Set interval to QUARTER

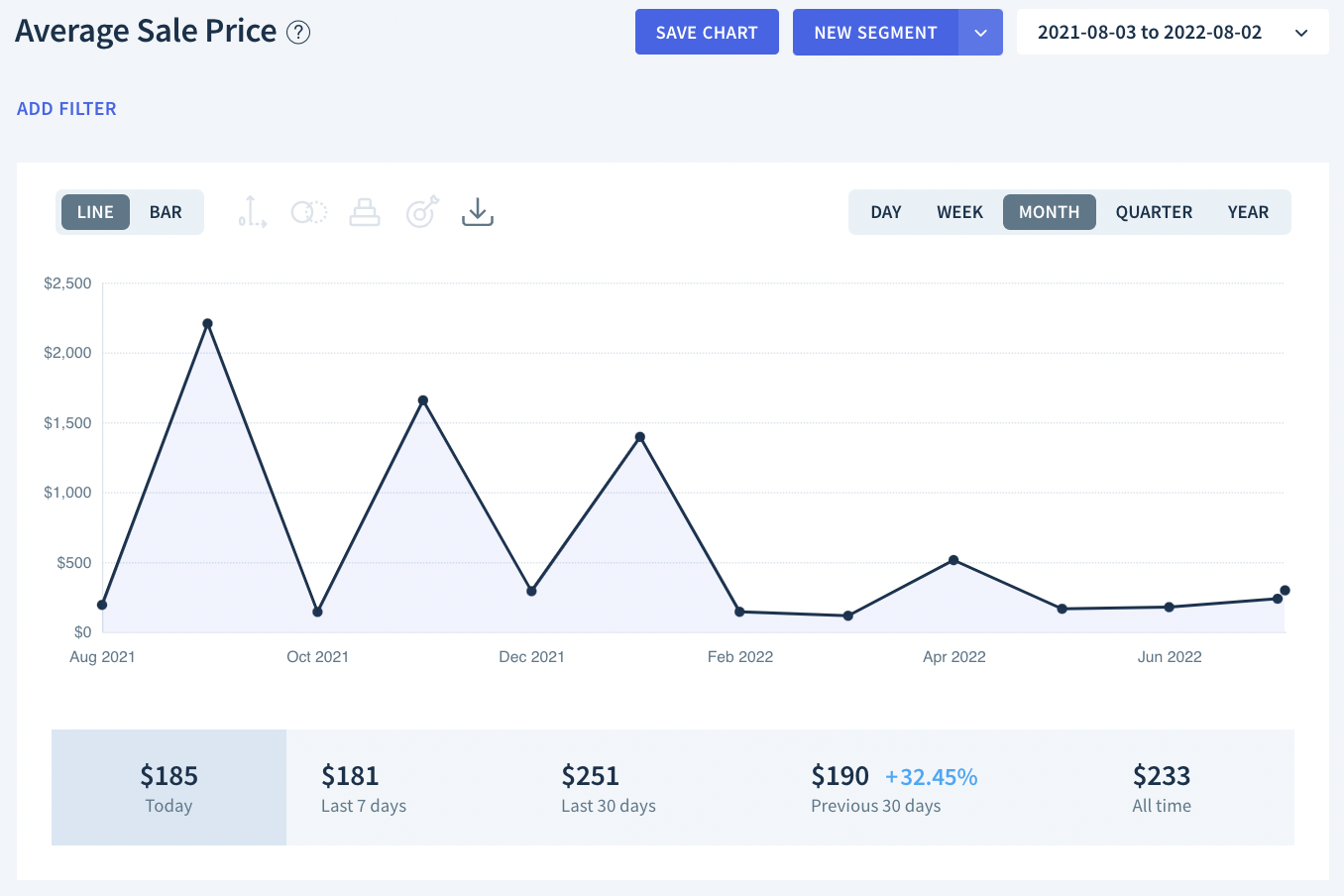tap(1154, 212)
